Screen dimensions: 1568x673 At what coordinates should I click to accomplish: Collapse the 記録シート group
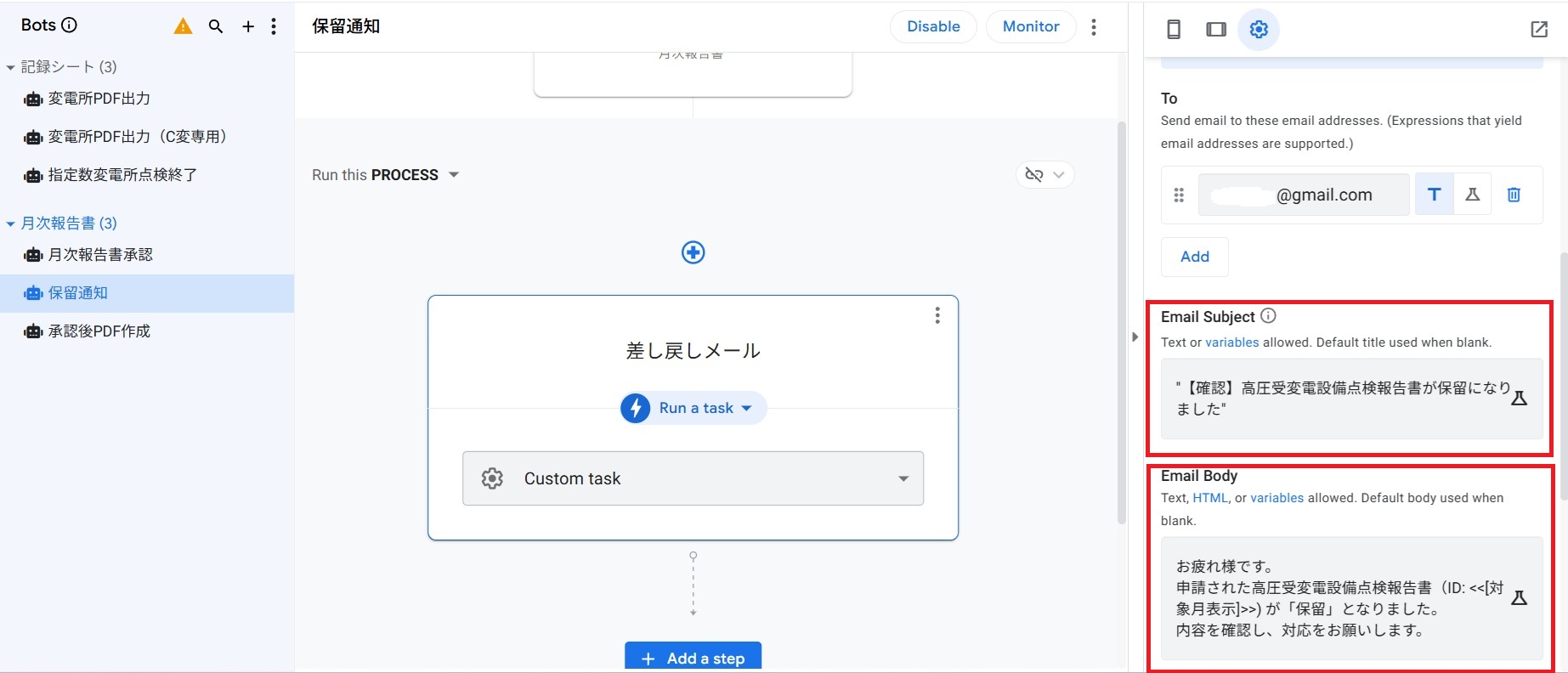[x=10, y=67]
